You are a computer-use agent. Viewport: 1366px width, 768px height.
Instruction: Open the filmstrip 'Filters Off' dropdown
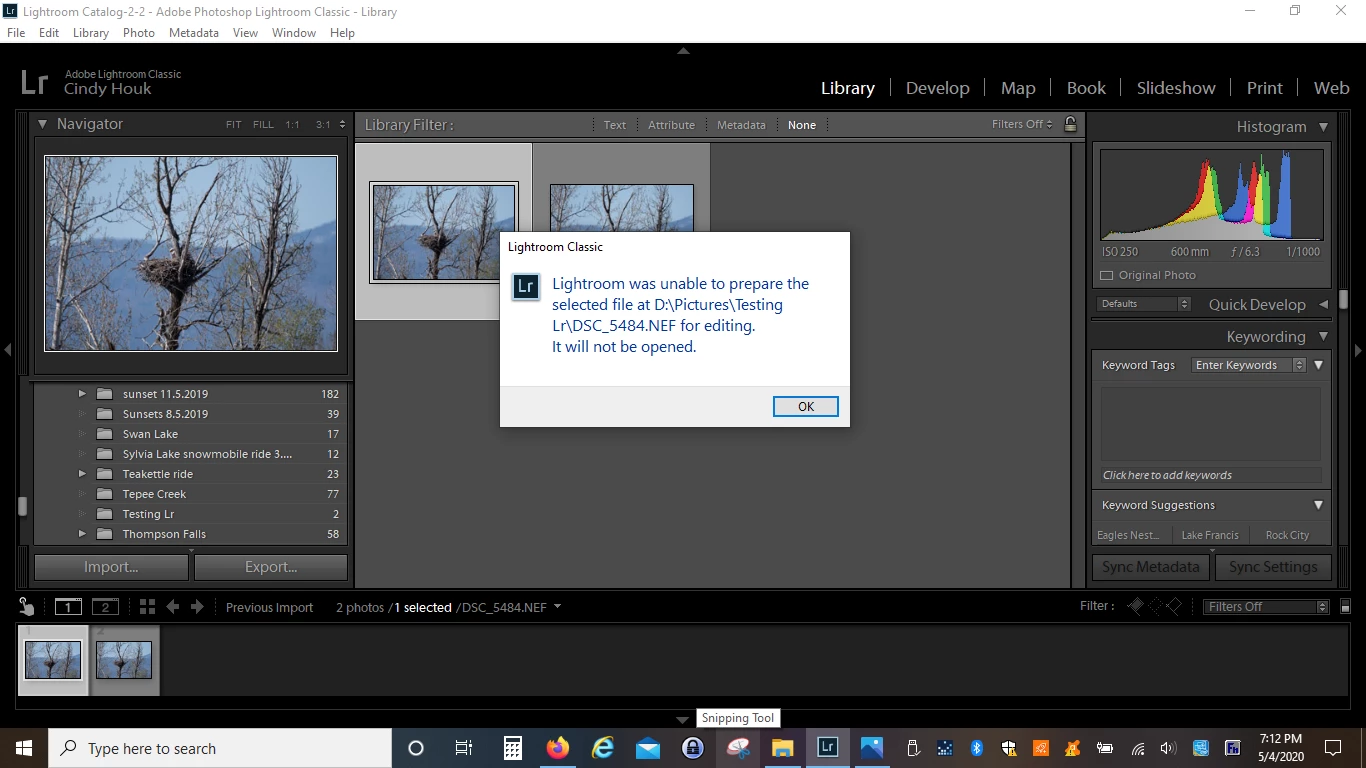pyautogui.click(x=1266, y=607)
